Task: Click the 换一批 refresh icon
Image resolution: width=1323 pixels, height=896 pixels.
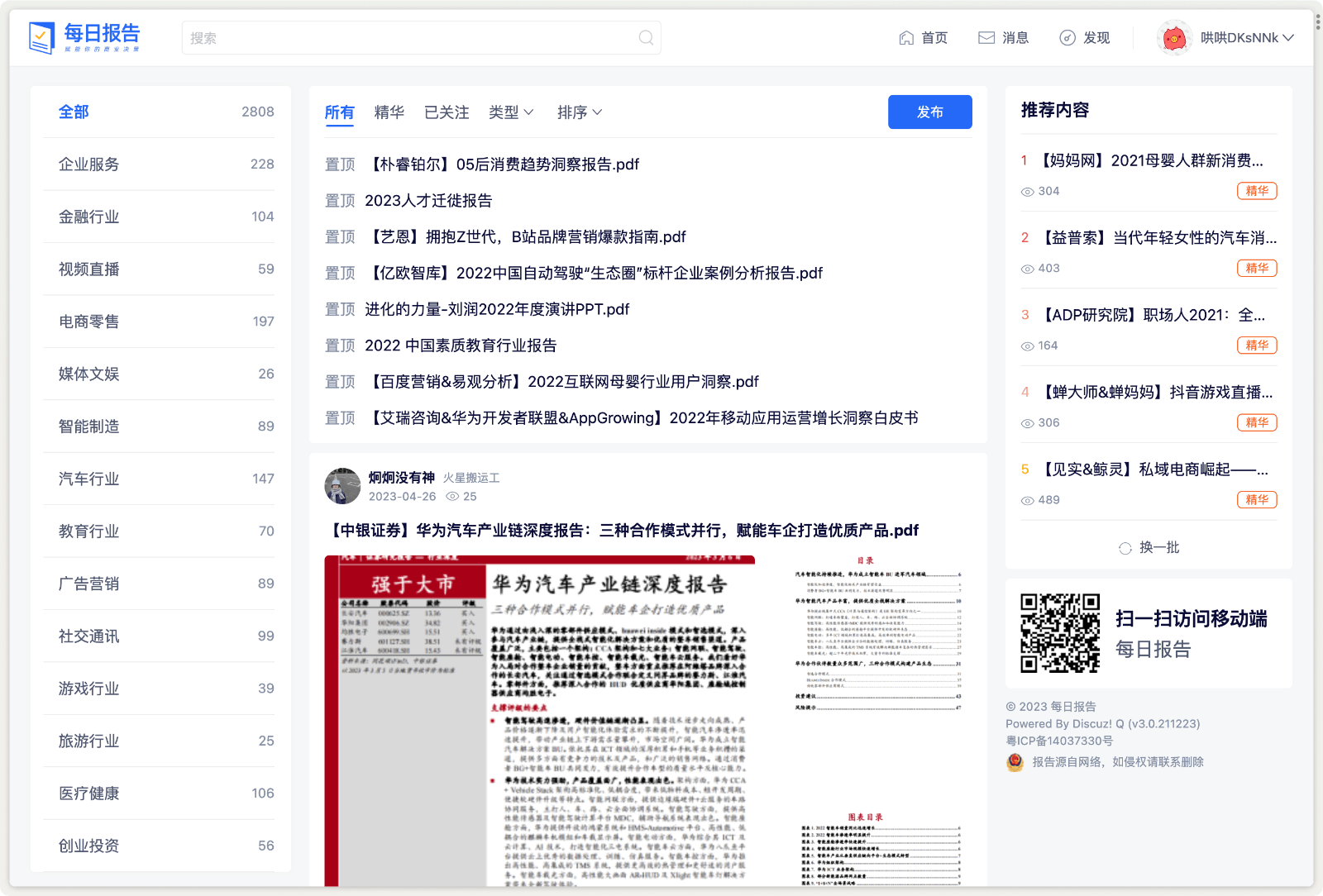Action: pos(1125,547)
